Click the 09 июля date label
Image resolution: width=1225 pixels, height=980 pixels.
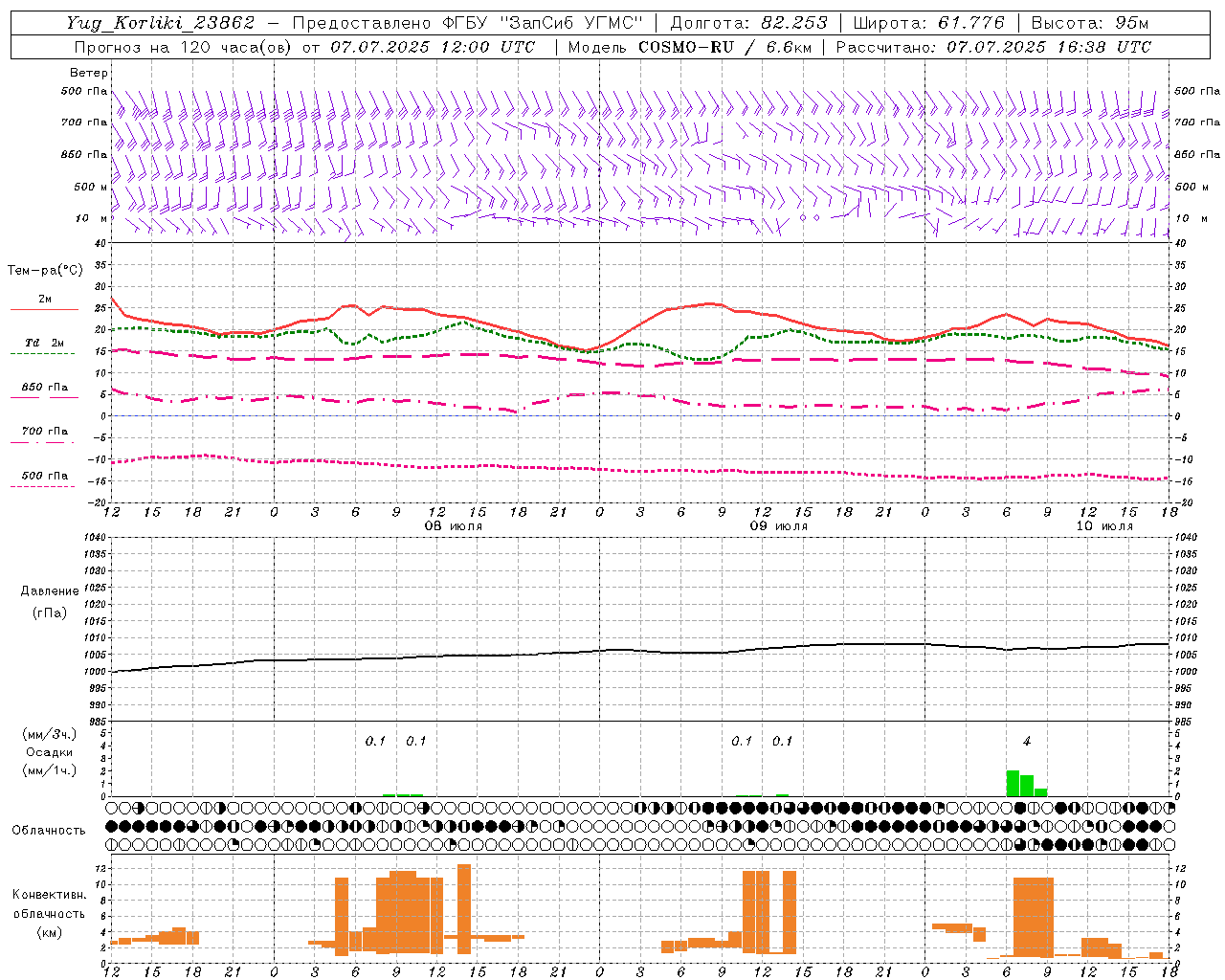[x=778, y=526]
